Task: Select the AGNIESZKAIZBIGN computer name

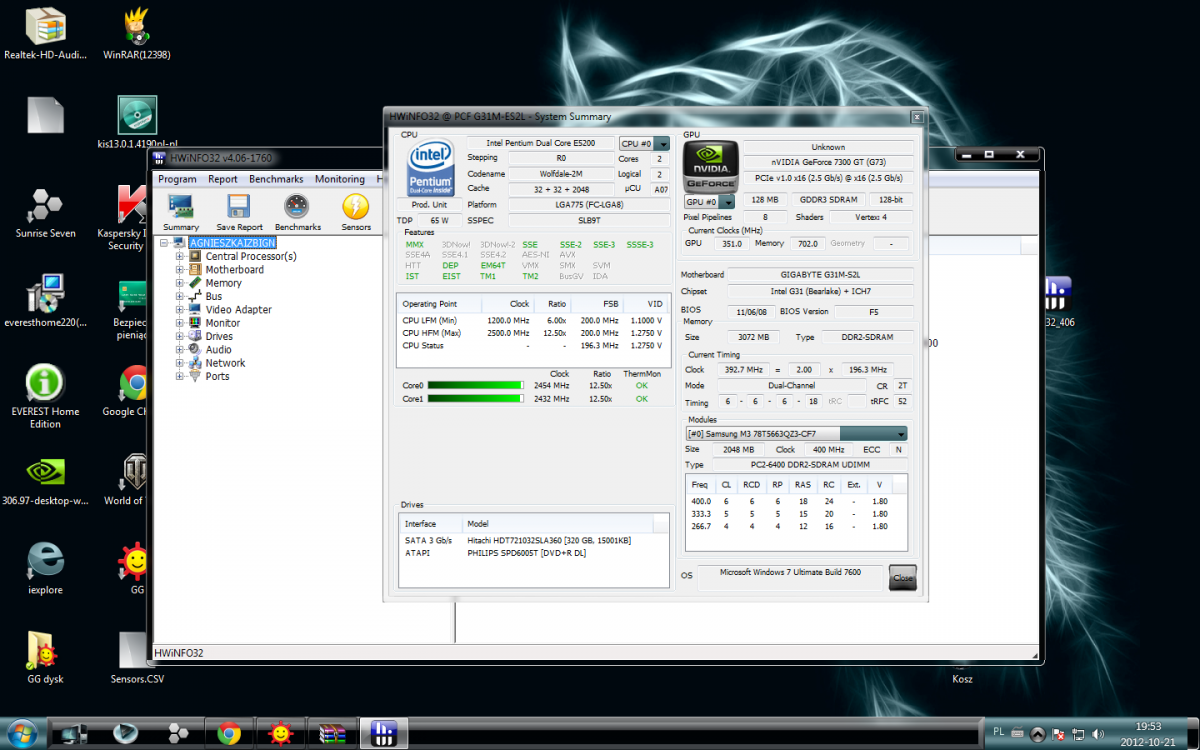Action: pyautogui.click(x=232, y=243)
